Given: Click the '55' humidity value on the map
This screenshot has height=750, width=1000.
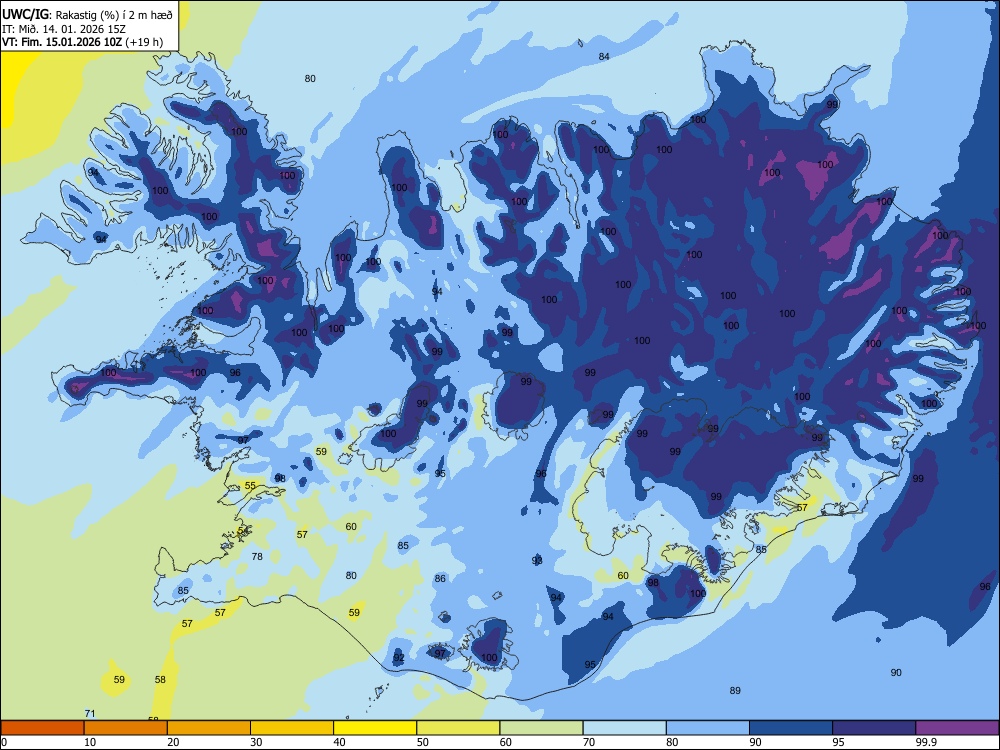Looking at the screenshot, I should 250,486.
